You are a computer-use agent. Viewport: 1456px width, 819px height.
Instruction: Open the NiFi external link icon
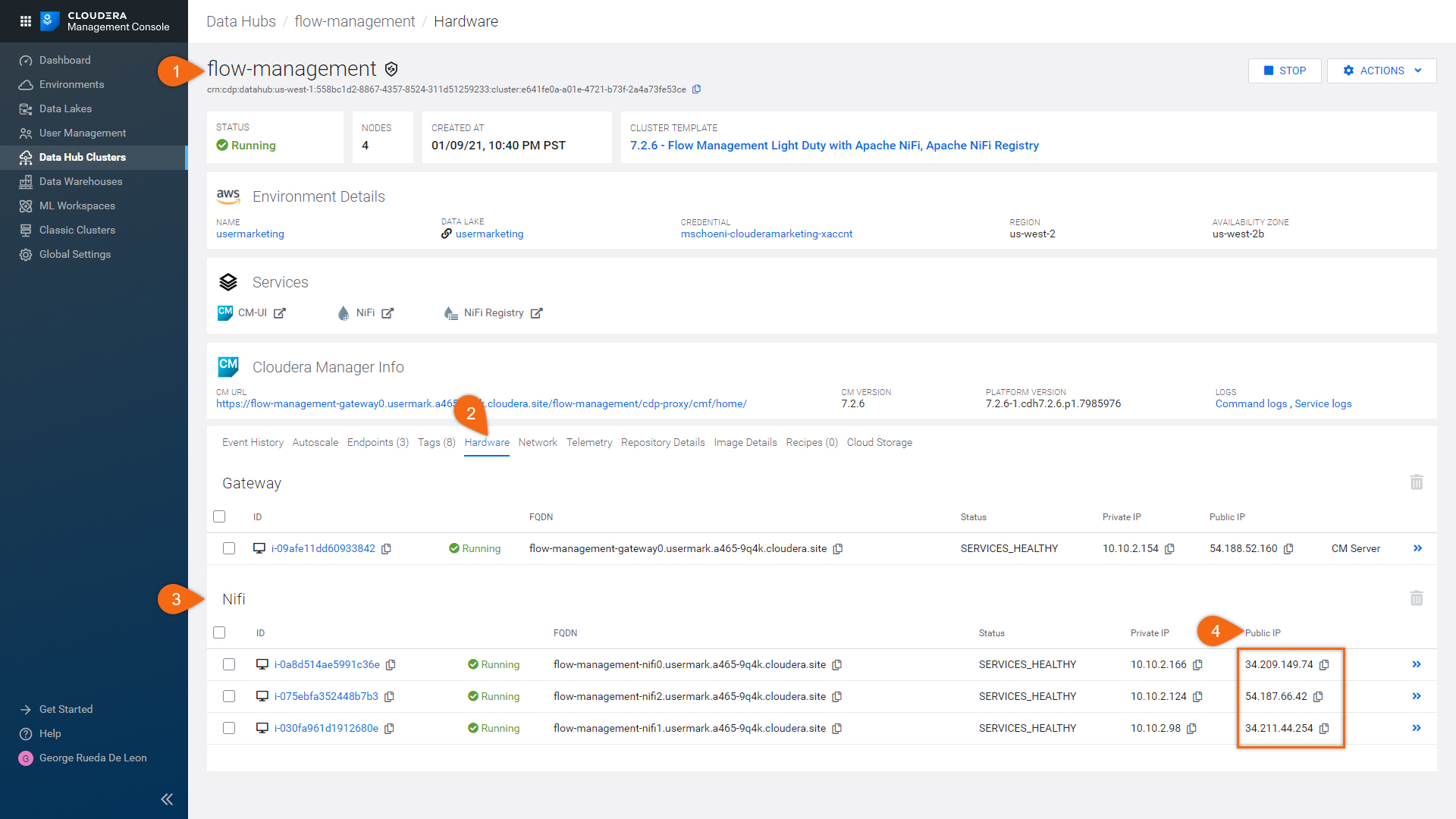click(388, 313)
